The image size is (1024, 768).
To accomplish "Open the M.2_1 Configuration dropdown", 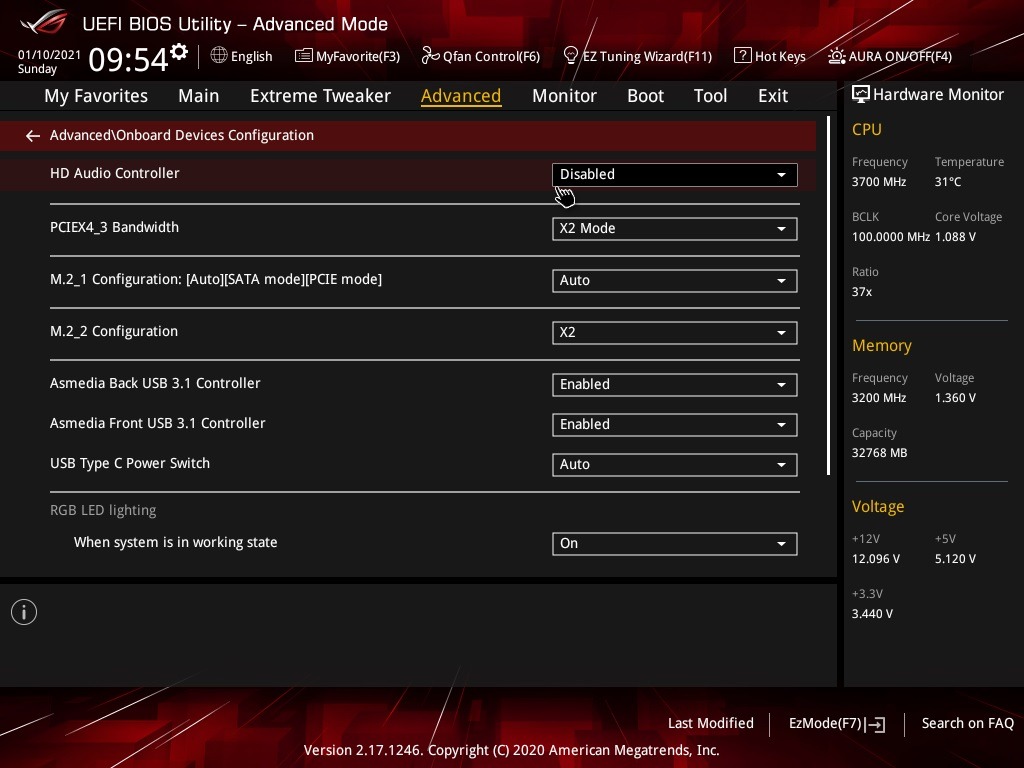I will [x=675, y=281].
